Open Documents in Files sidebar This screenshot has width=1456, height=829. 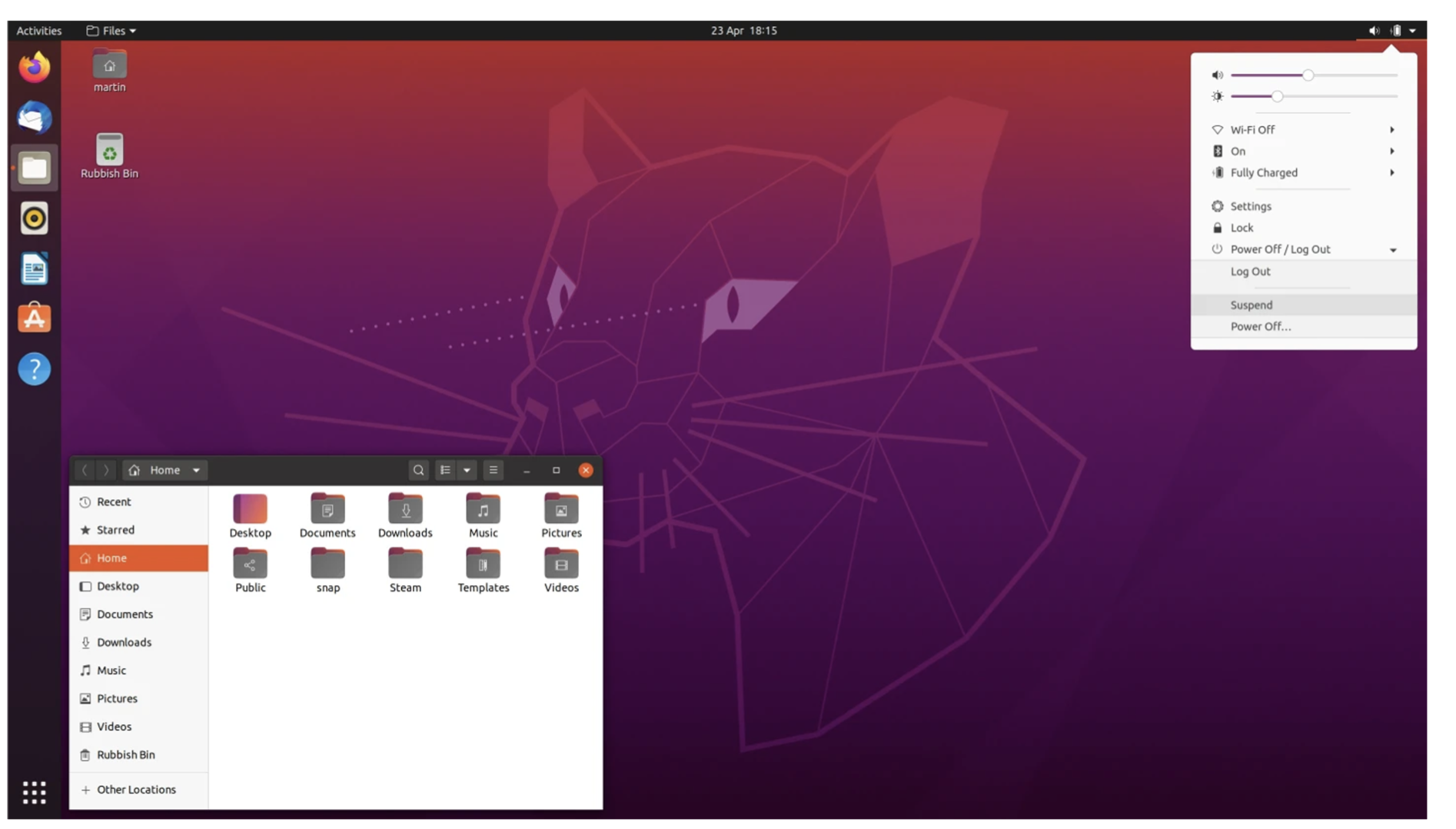pos(138,614)
